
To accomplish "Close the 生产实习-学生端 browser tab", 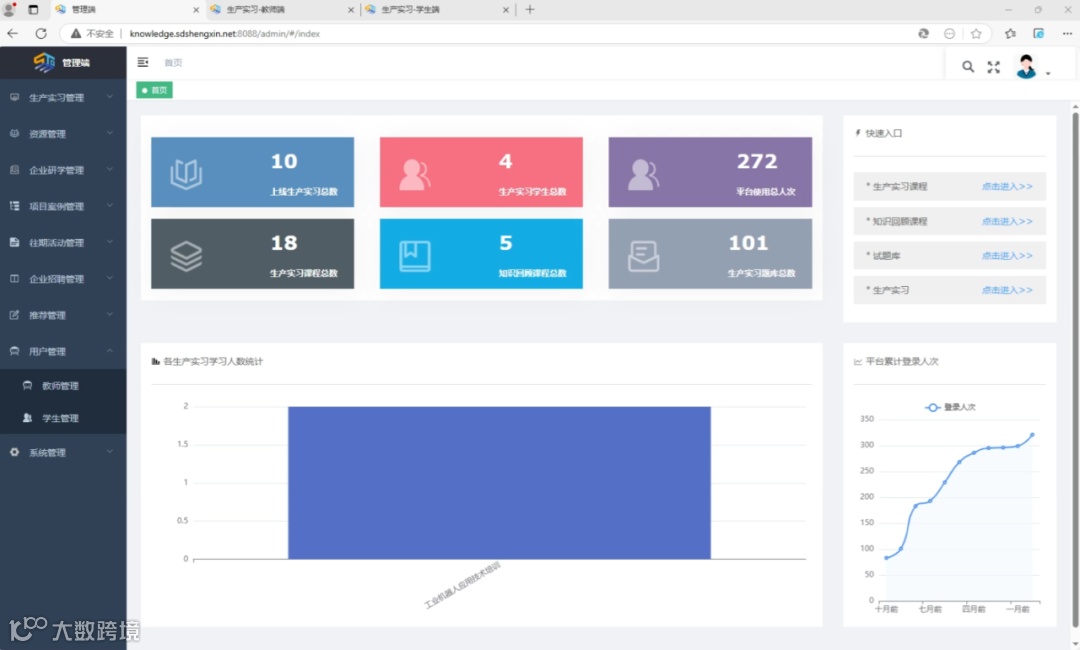I will (x=506, y=10).
